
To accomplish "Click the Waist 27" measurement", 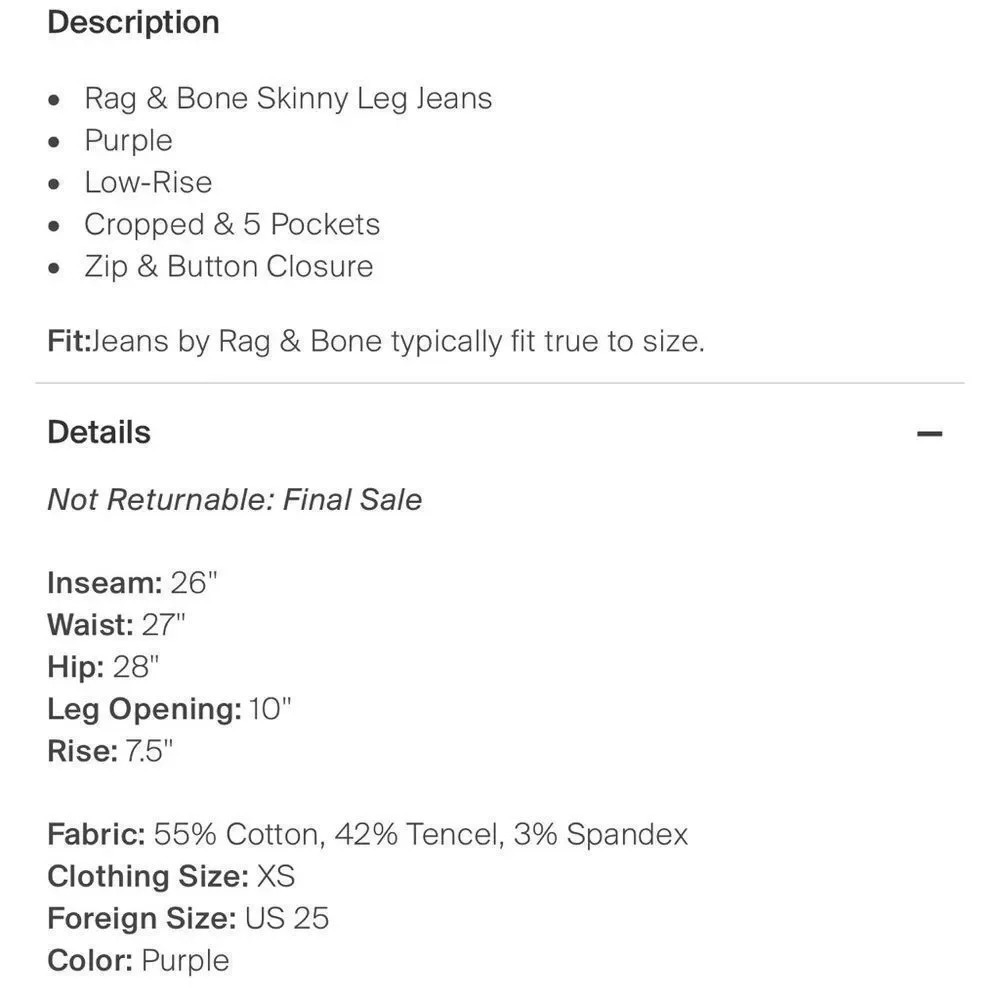I will [x=116, y=625].
